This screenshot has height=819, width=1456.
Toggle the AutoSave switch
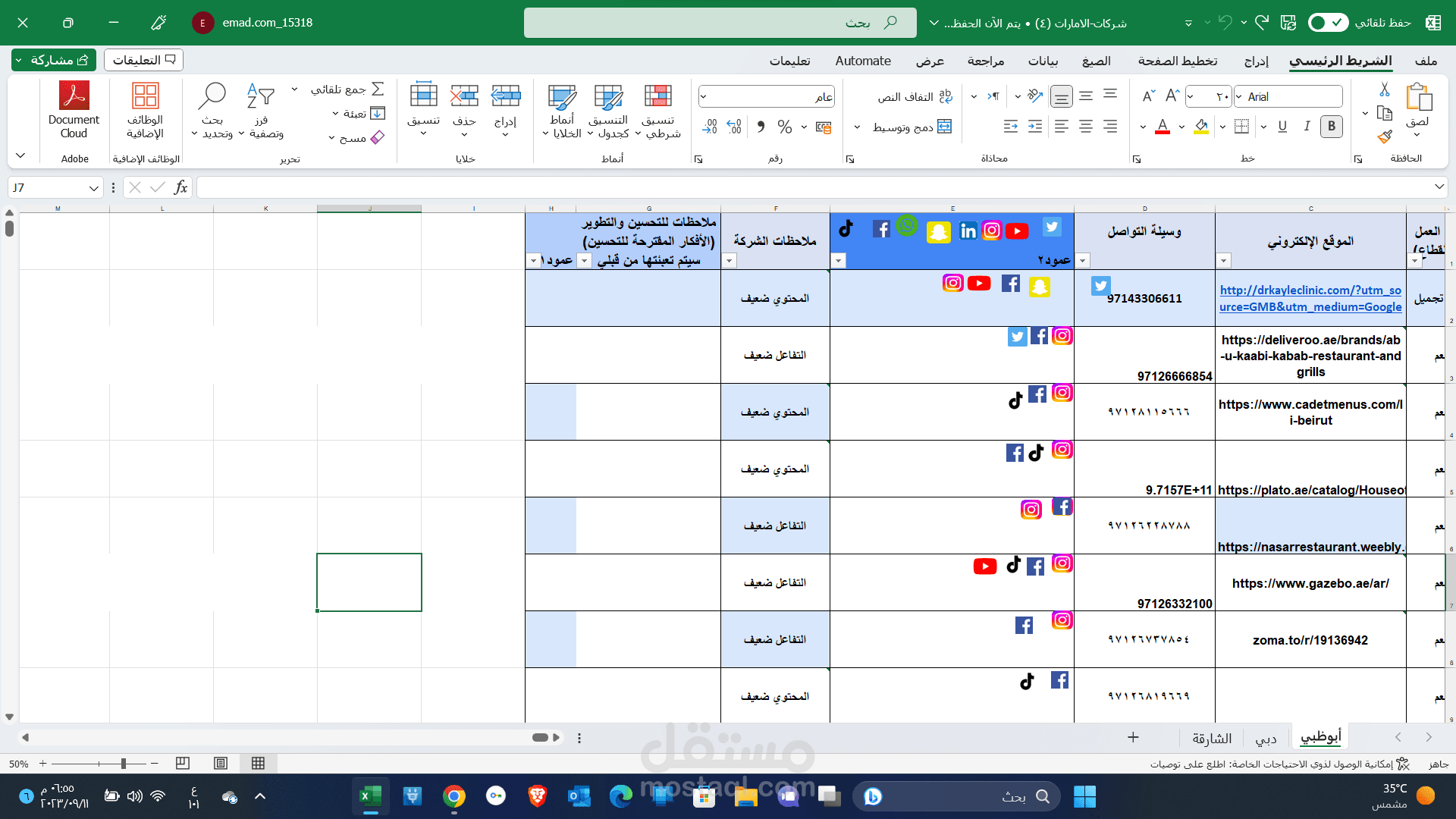[1328, 23]
